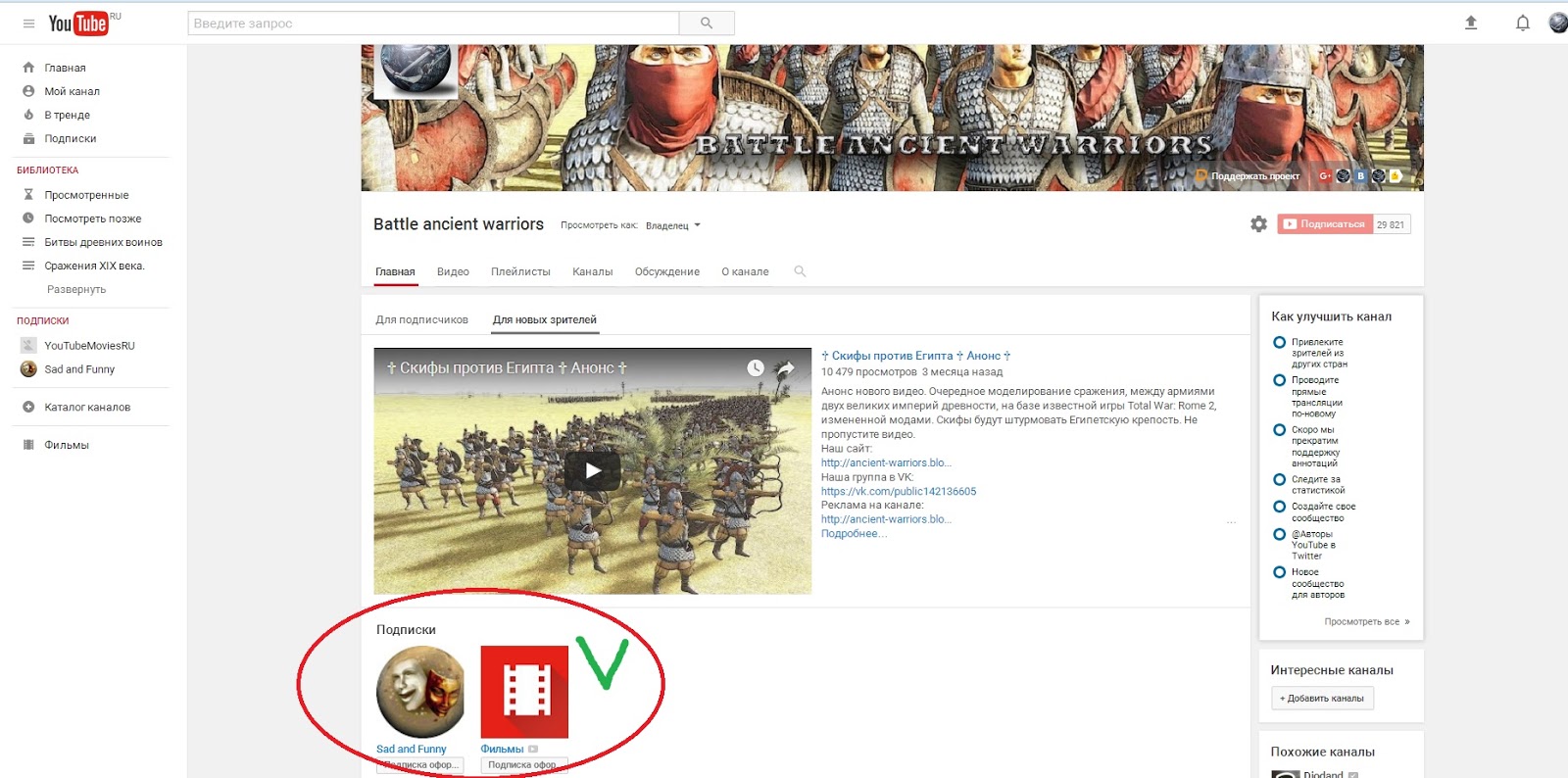The image size is (1568, 778).
Task: Switch to the Плейлисты tab
Action: click(x=520, y=271)
